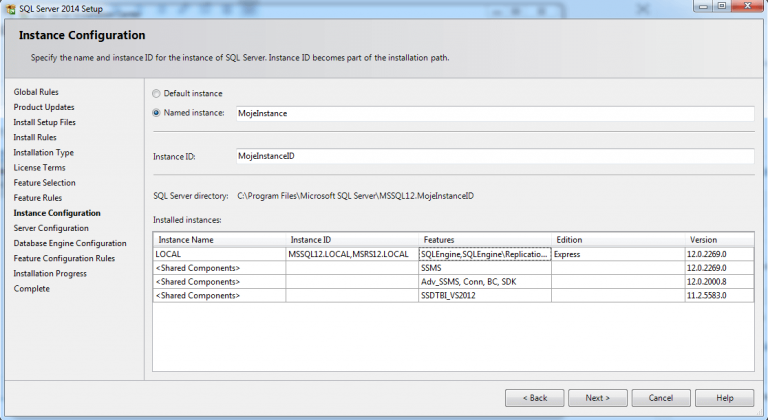
Task: Close the SQL Server 2014 Setup window
Action: coord(748,6)
